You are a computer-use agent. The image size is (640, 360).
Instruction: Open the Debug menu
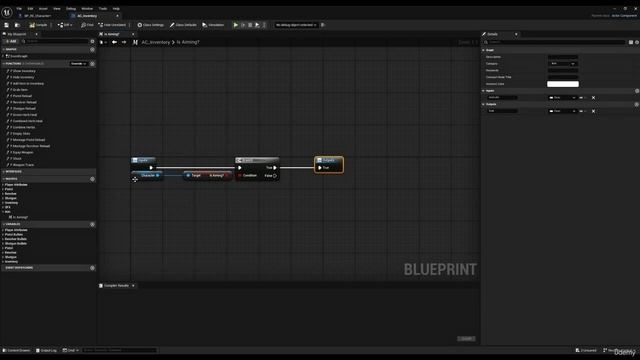point(71,9)
